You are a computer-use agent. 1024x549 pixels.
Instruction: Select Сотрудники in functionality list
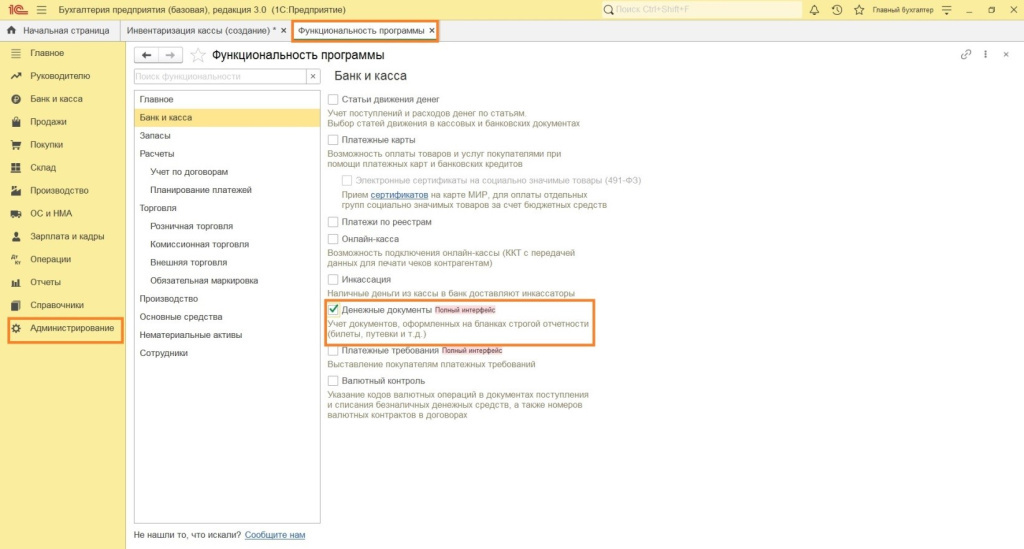click(227, 353)
